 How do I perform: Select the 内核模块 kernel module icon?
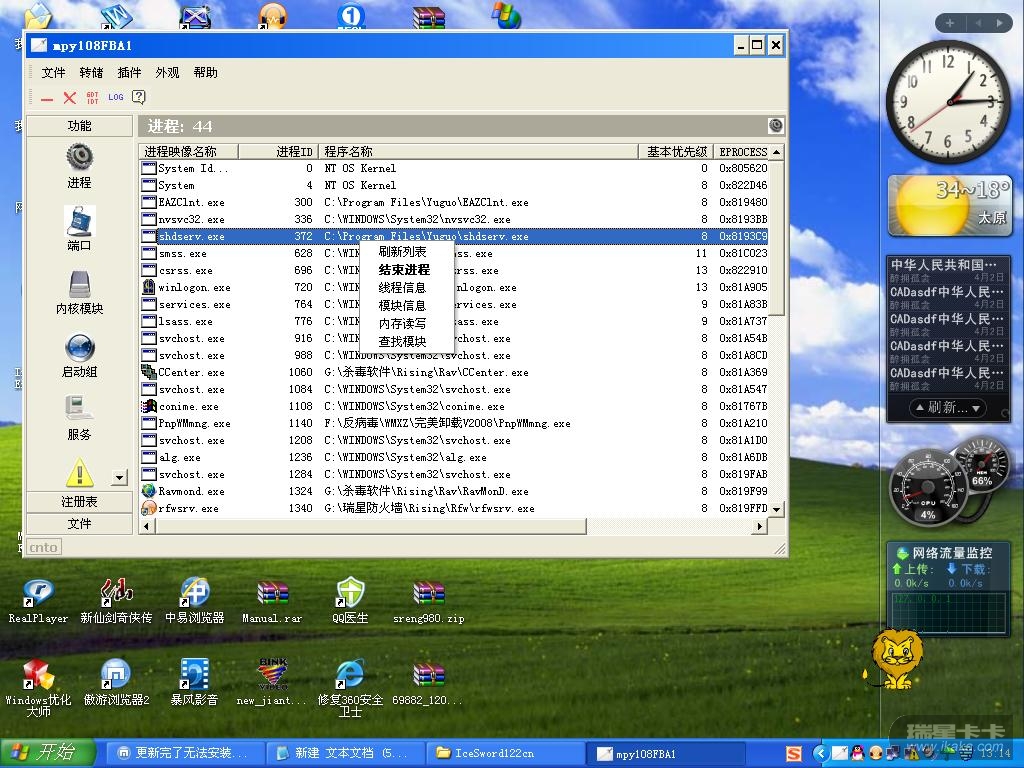[x=79, y=285]
